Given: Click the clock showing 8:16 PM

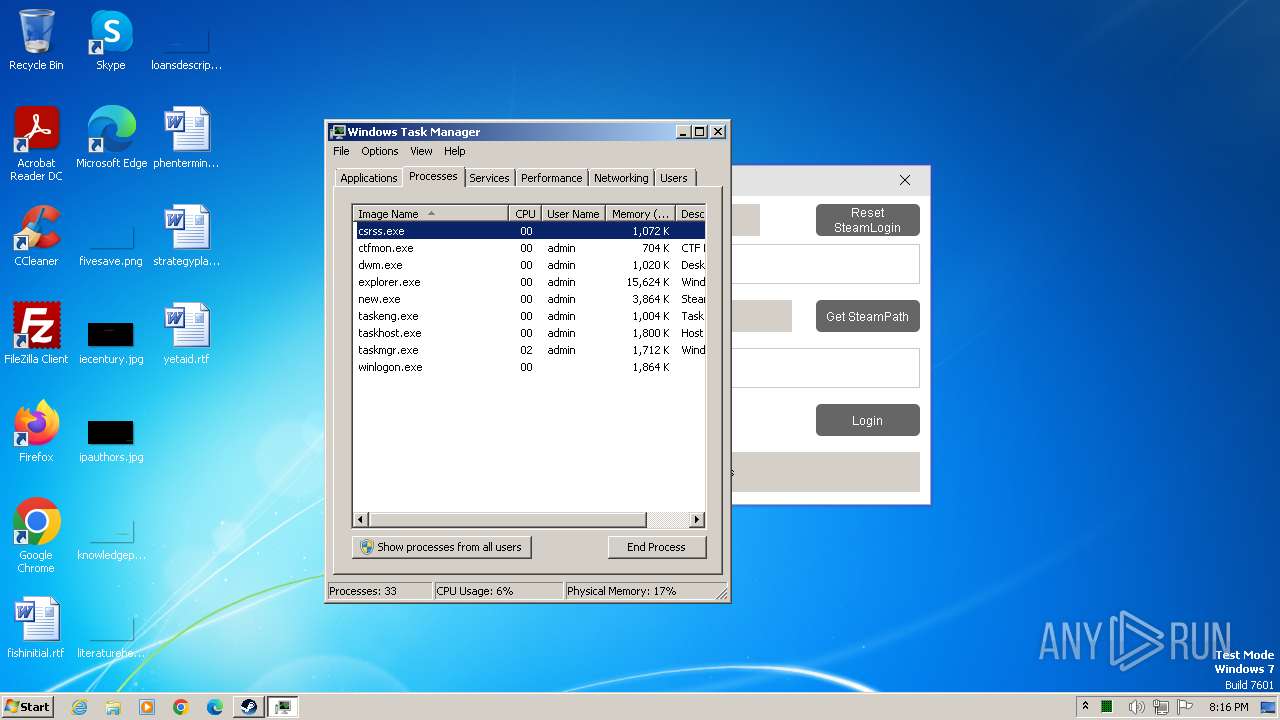Looking at the screenshot, I should click(1228, 707).
